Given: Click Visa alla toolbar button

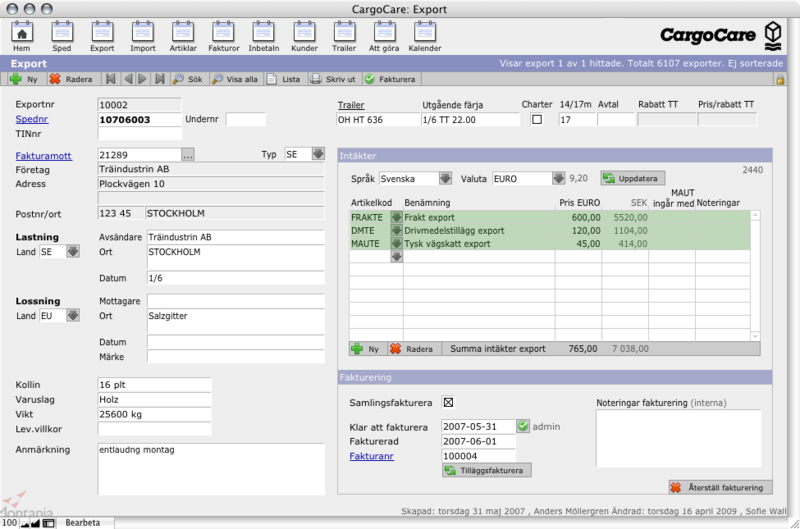Looking at the screenshot, I should pos(236,79).
